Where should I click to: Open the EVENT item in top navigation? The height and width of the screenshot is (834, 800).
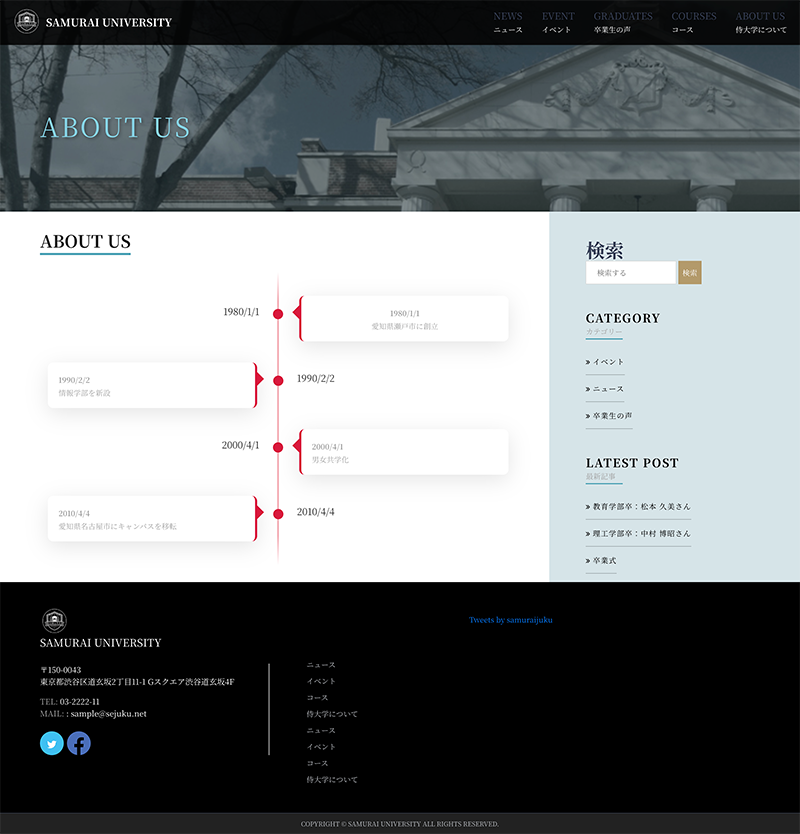point(558,22)
